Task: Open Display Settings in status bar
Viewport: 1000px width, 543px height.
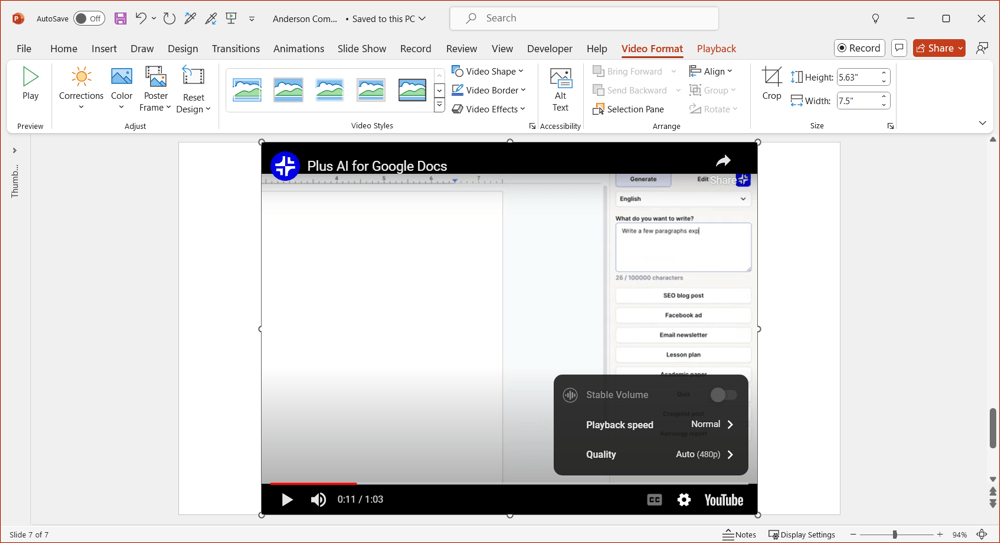Action: point(802,535)
